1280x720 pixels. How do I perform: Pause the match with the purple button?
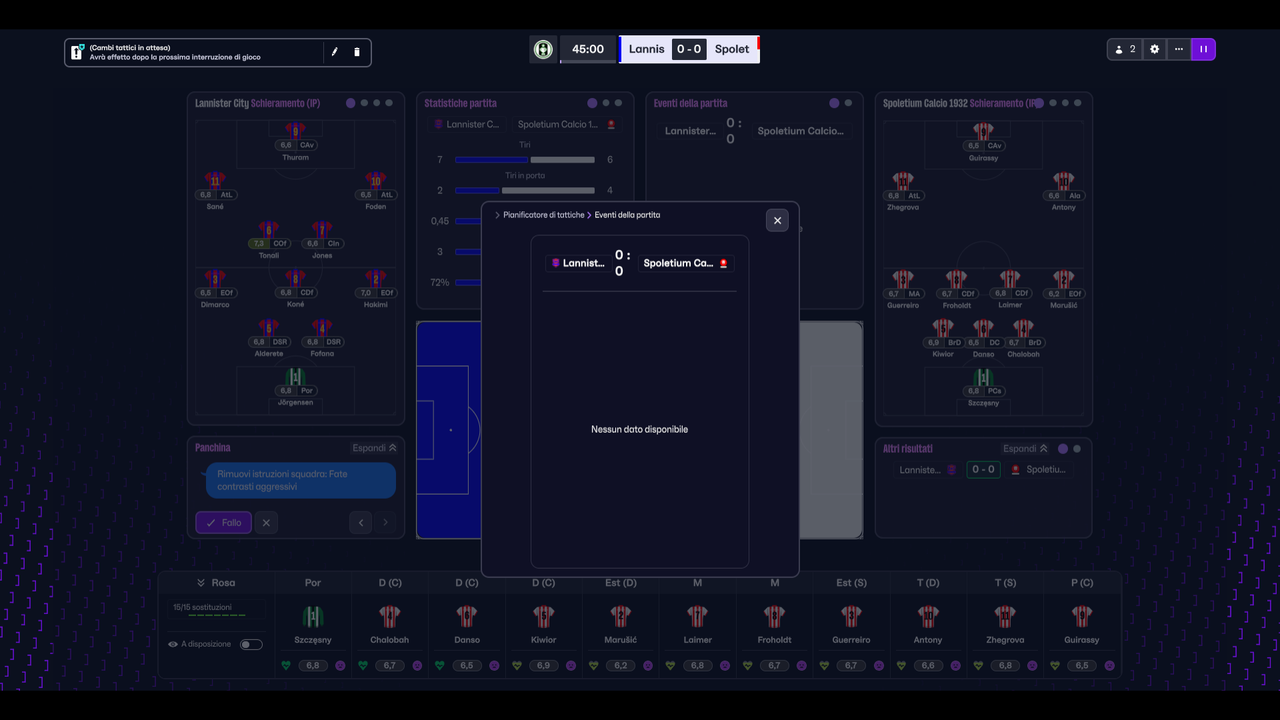[x=1204, y=49]
